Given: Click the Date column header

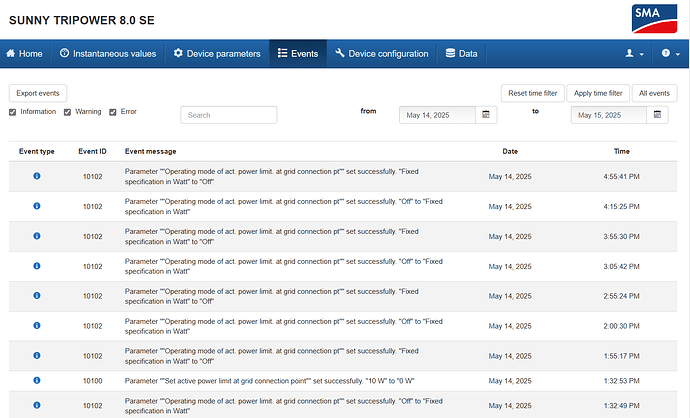Looking at the screenshot, I should point(510,151).
